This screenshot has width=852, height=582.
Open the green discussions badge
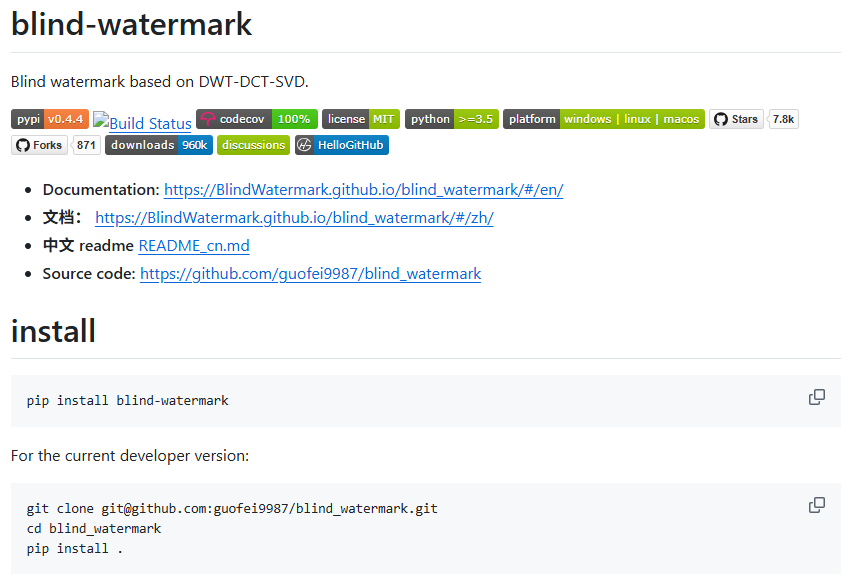coord(253,145)
